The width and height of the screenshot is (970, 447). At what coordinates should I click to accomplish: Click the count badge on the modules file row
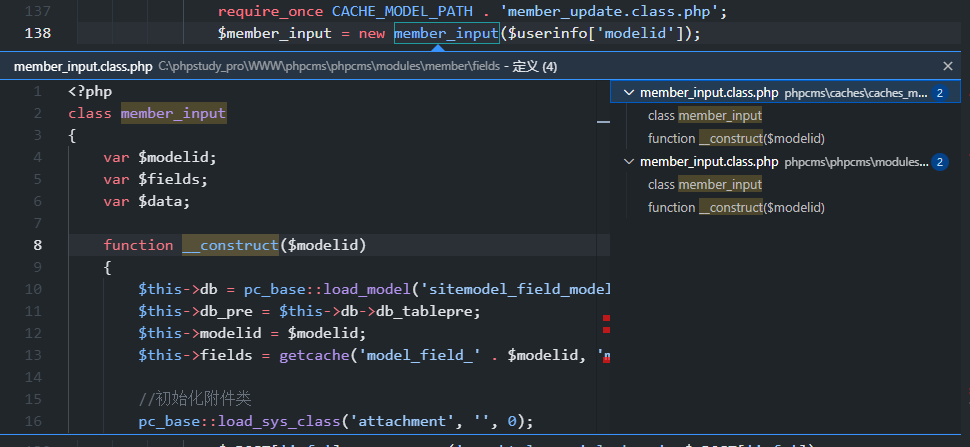(939, 163)
